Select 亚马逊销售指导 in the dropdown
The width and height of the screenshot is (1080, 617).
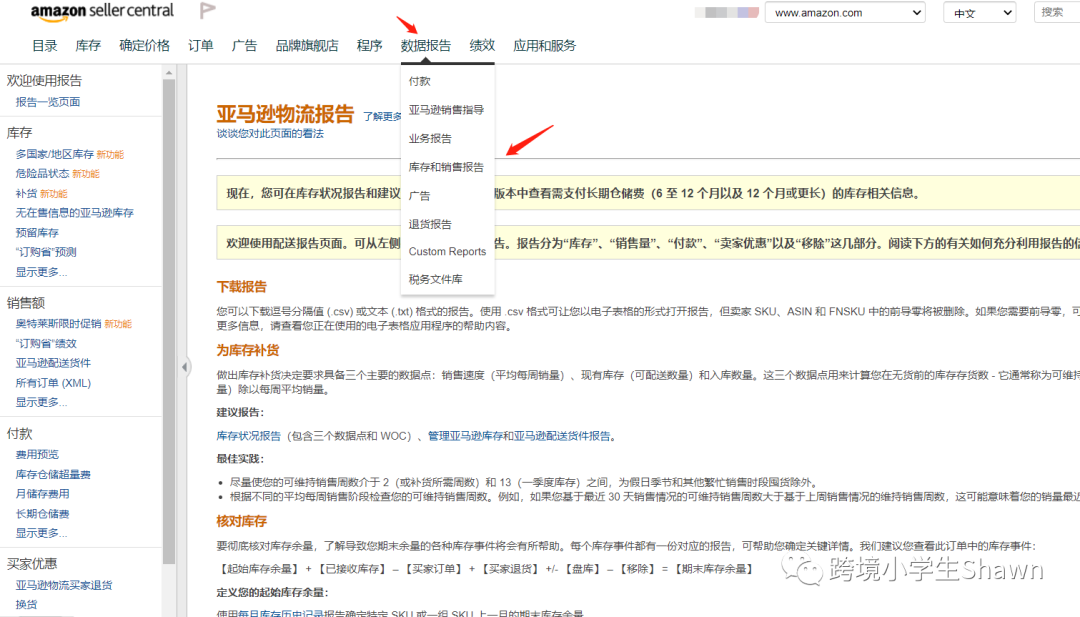[x=446, y=109]
